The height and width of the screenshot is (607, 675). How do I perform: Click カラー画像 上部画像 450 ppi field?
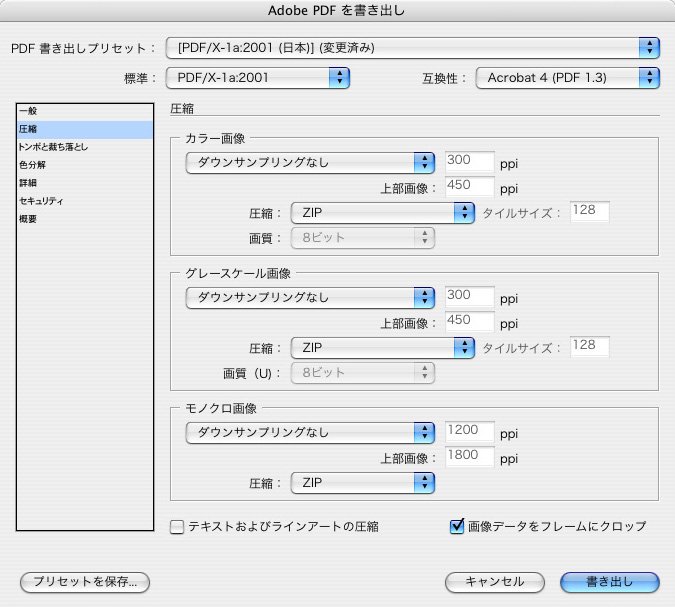point(470,187)
